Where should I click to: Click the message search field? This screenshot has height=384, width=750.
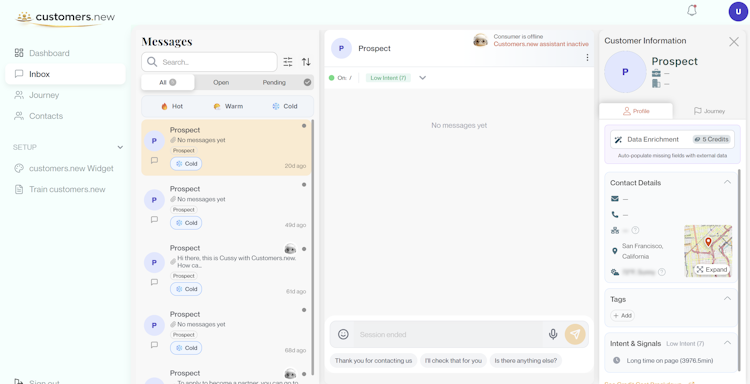tap(209, 62)
